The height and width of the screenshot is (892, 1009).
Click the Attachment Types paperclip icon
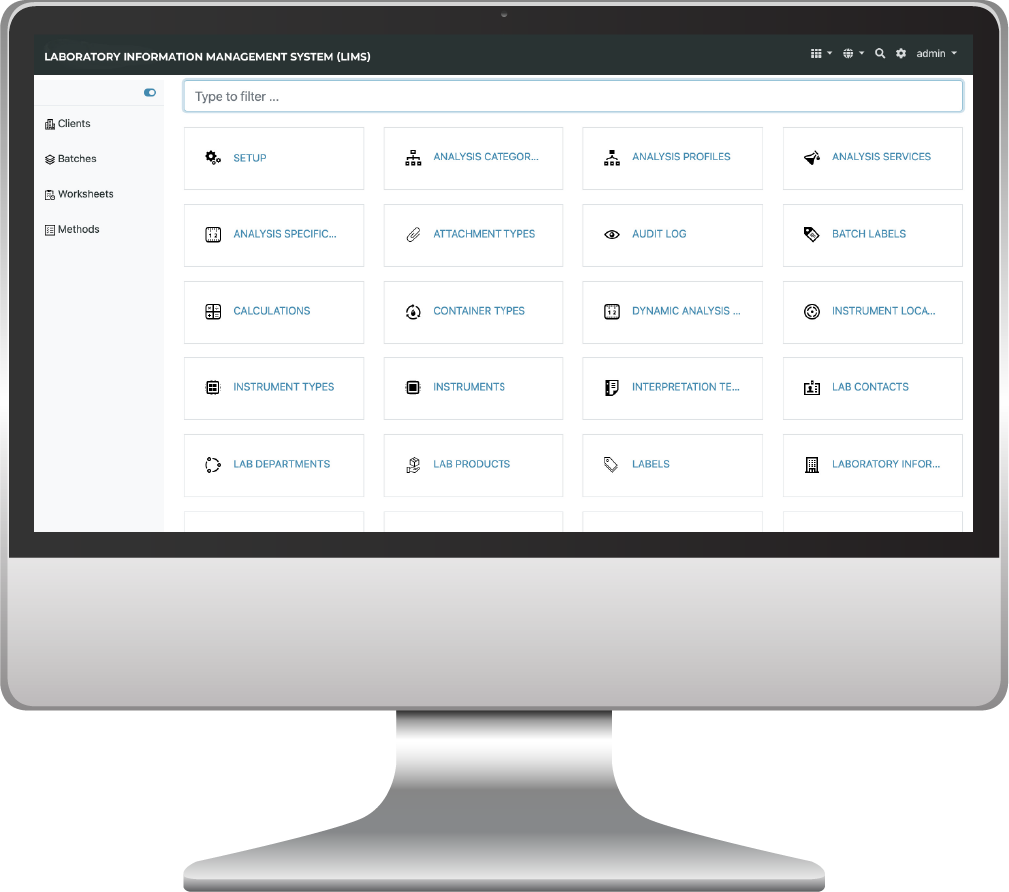pos(413,235)
